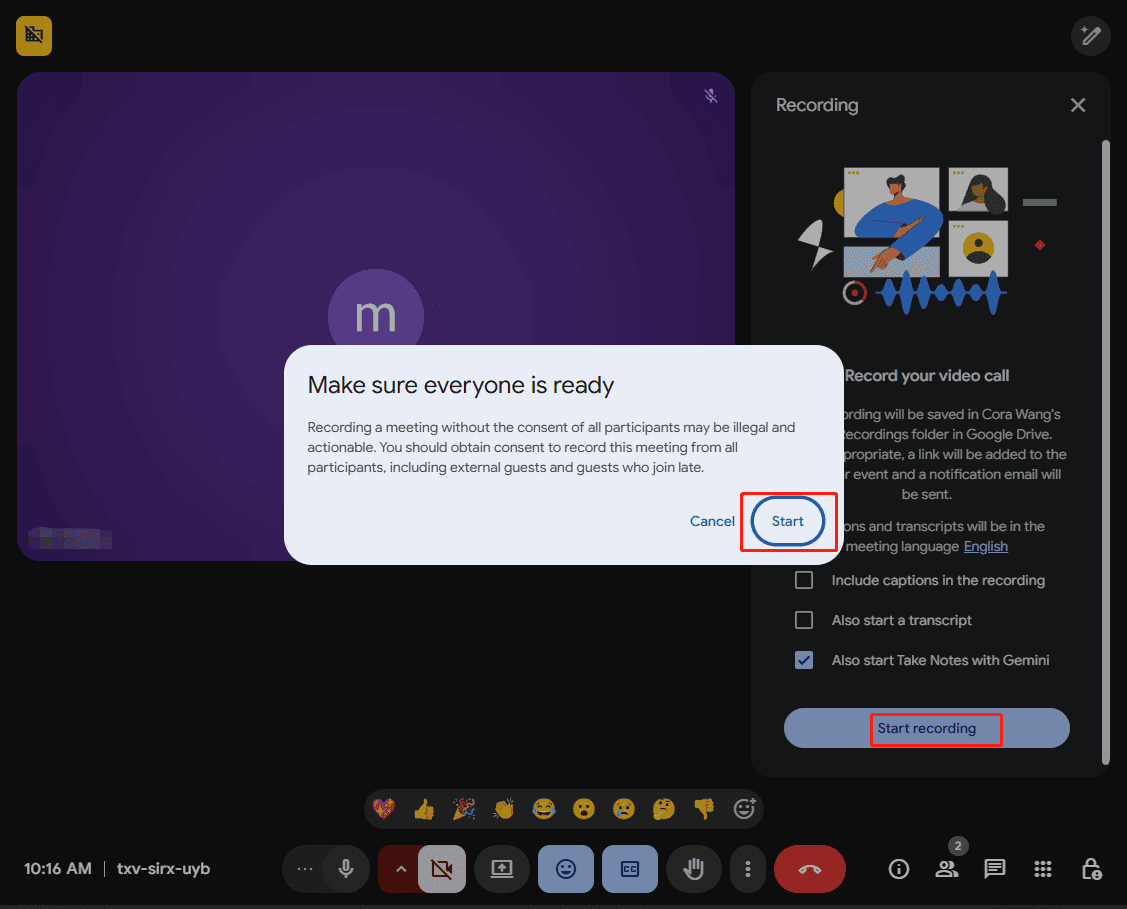The width and height of the screenshot is (1127, 909).
Task: Turn on the camera
Action: [x=441, y=869]
